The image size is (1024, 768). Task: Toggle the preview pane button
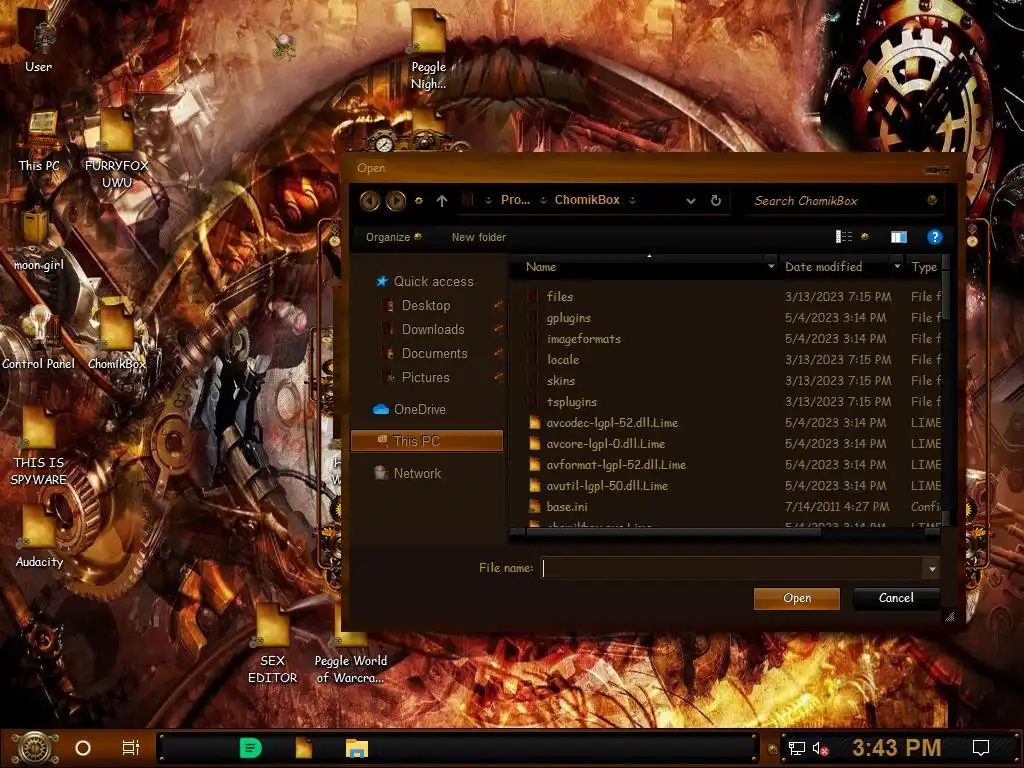[899, 237]
